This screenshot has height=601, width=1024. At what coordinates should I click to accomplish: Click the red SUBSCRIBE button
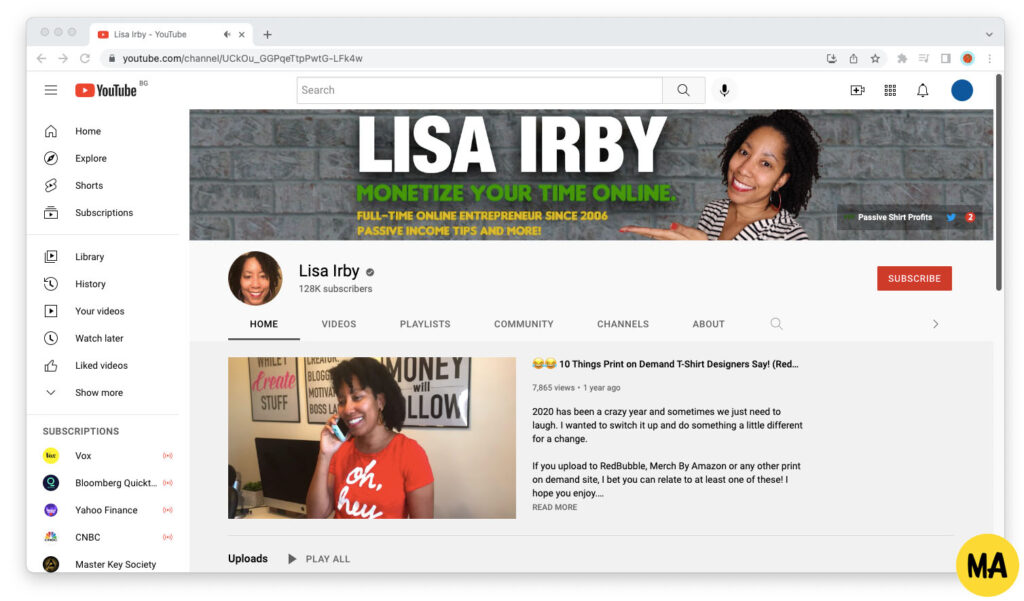pos(914,278)
